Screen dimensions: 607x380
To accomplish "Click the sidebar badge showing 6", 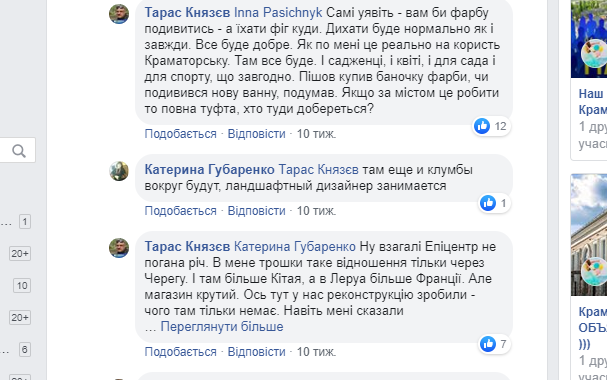I will click(x=25, y=349).
